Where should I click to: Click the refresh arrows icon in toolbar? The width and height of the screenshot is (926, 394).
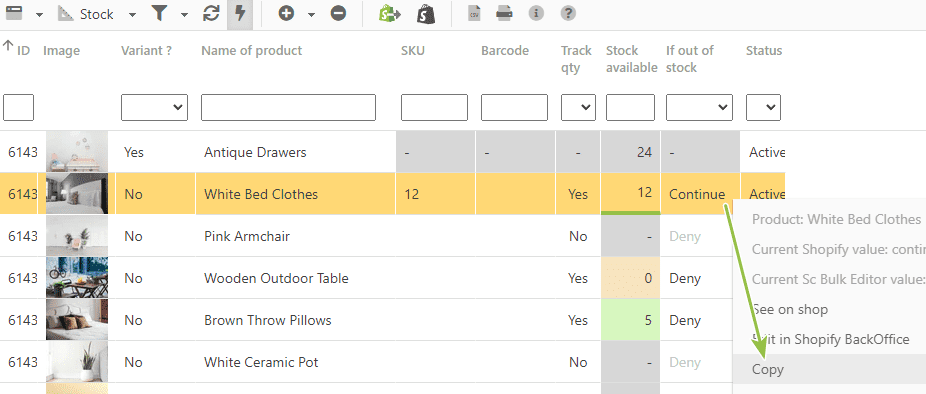(210, 13)
